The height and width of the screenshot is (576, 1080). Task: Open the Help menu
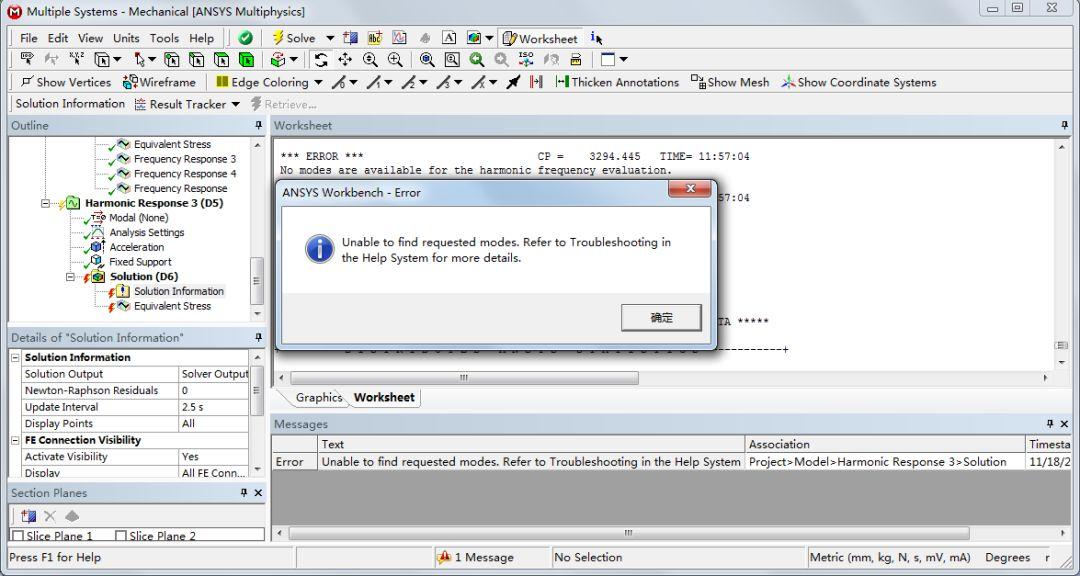202,38
